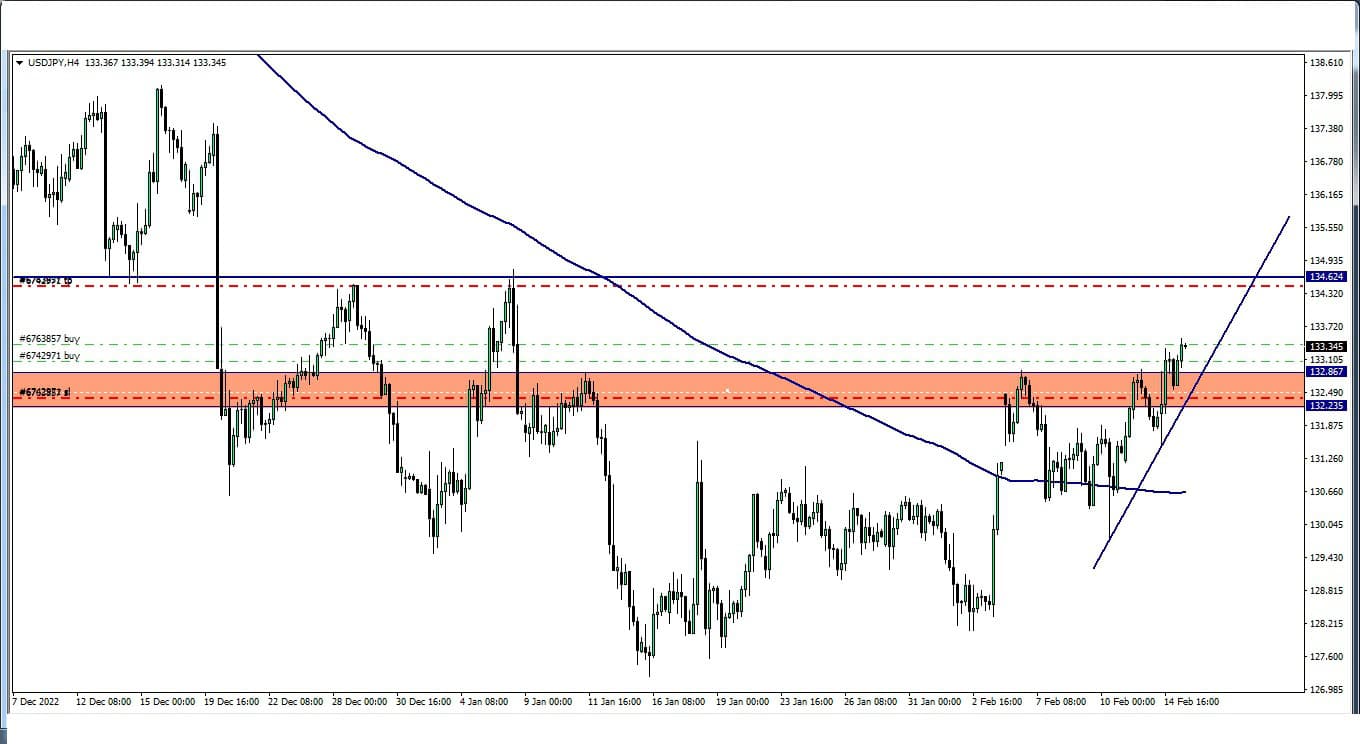Click the 15 Dec 00:00 time label
This screenshot has height=744, width=1360.
tap(168, 701)
